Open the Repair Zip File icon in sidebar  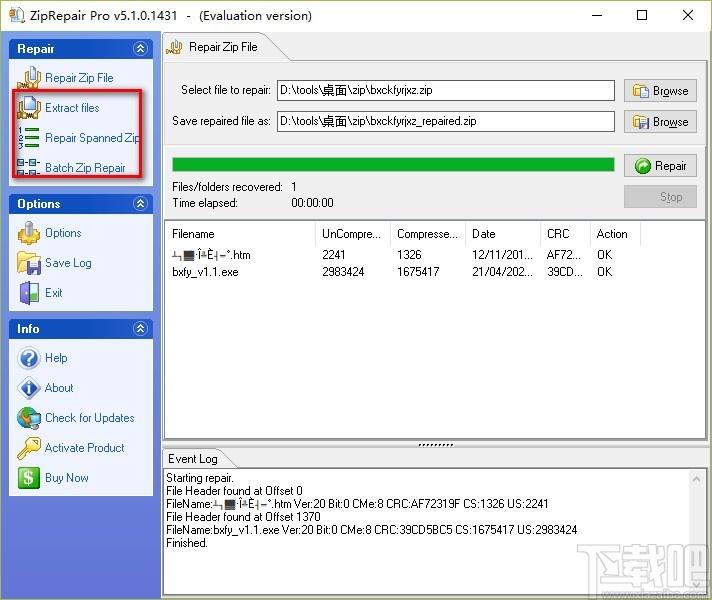click(29, 78)
